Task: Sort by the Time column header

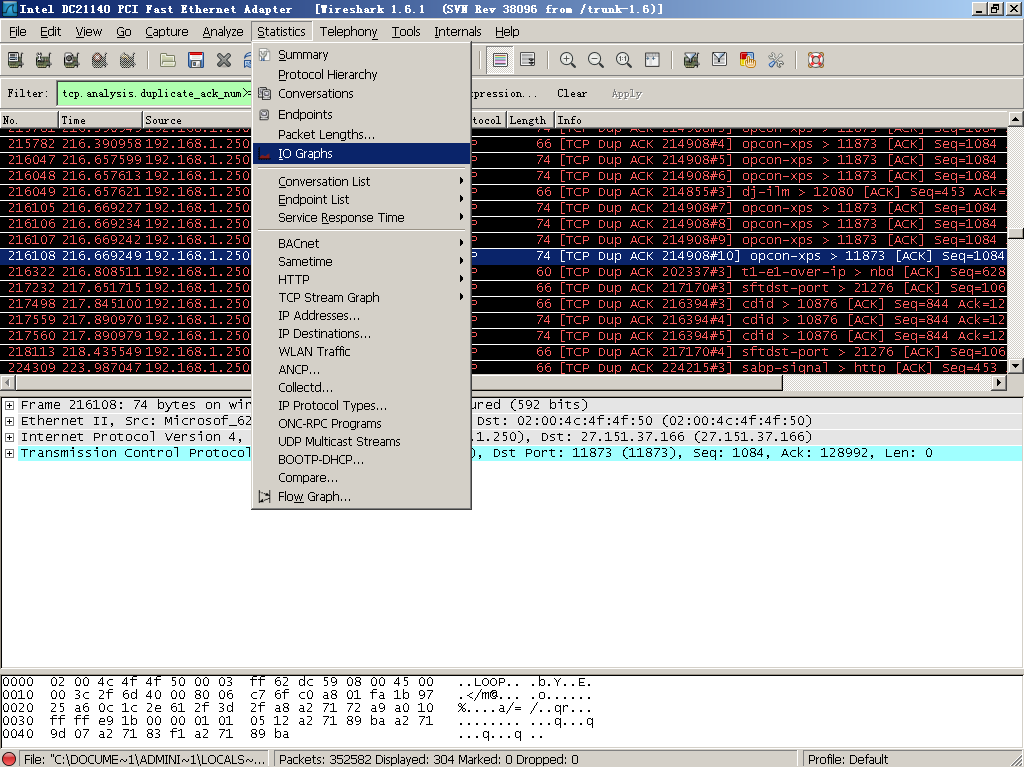Action: (100, 120)
